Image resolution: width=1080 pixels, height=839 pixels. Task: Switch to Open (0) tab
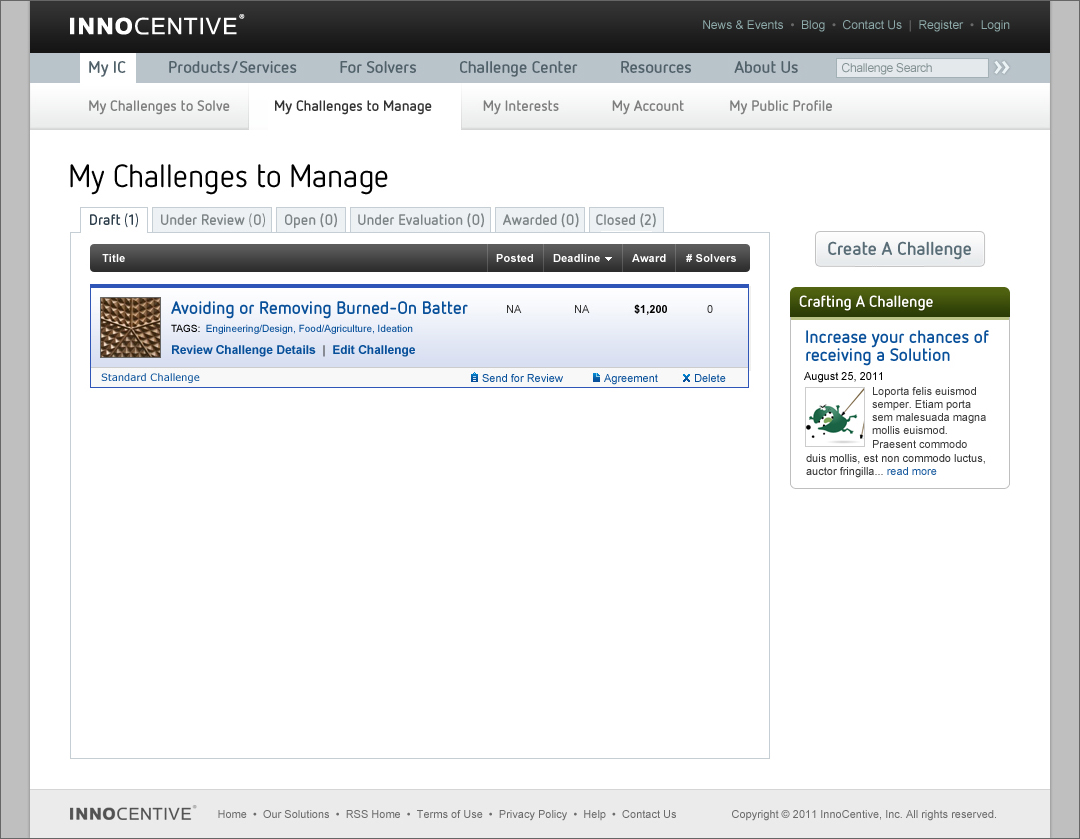(311, 220)
